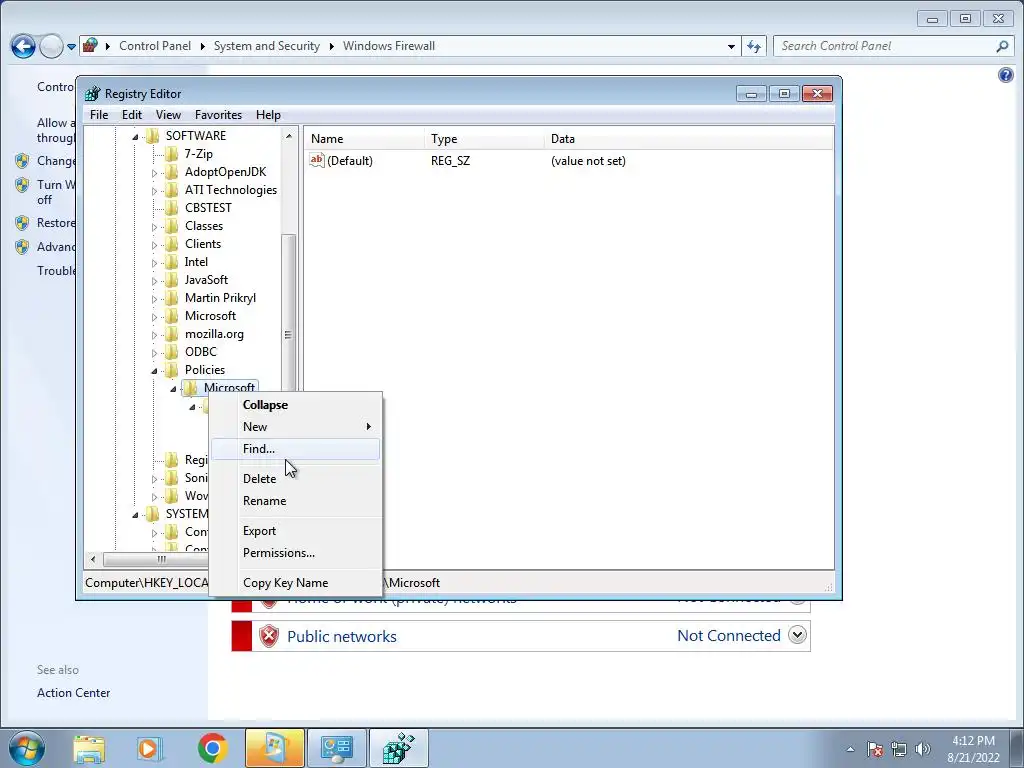Sort values by the Name column header
1024x768 pixels.
364,138
